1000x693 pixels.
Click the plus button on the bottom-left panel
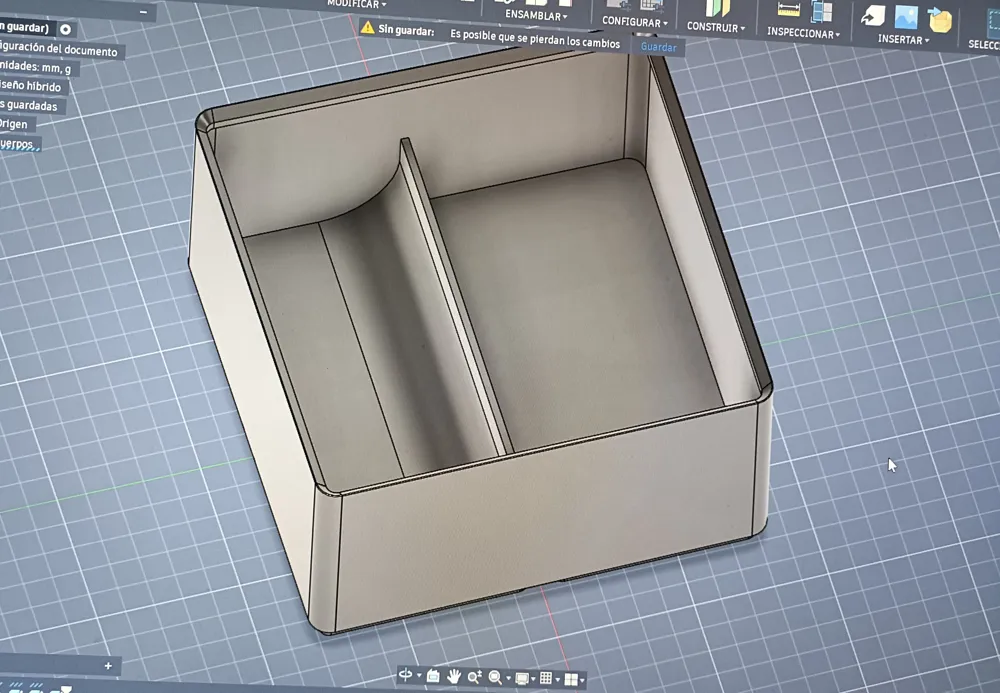click(x=108, y=666)
